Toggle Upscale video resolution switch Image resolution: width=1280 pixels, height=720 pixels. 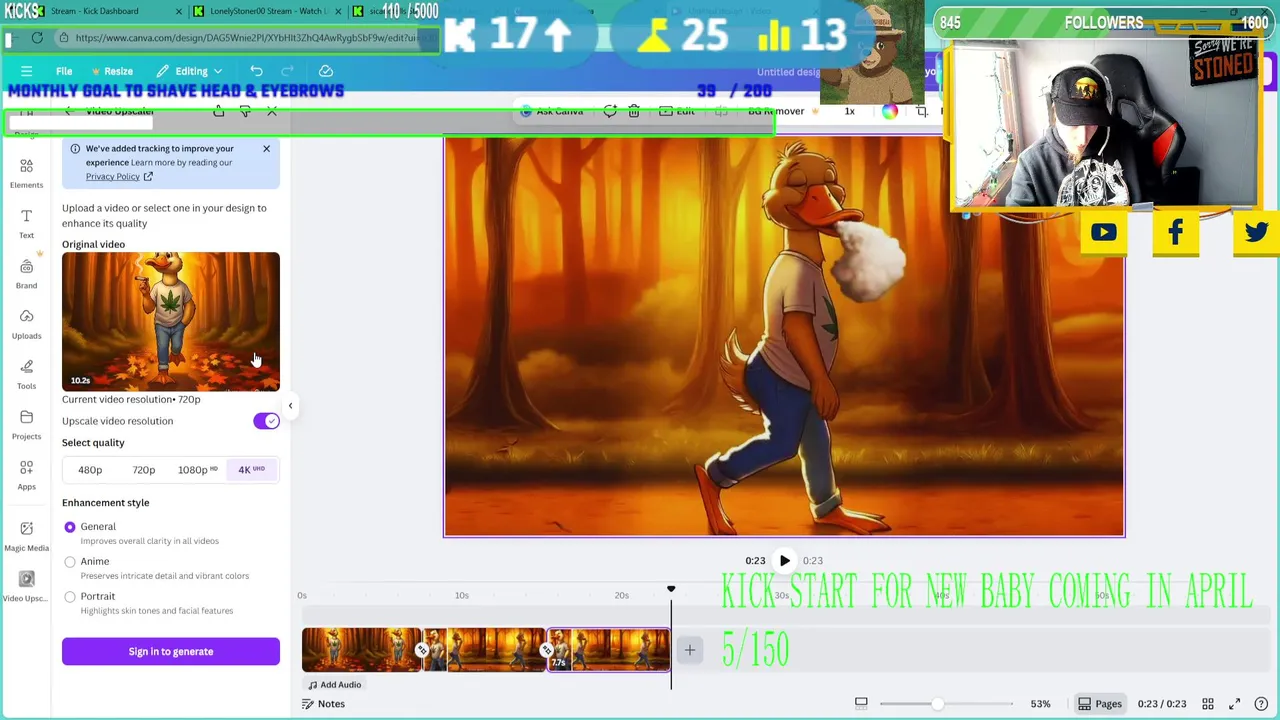[266, 421]
